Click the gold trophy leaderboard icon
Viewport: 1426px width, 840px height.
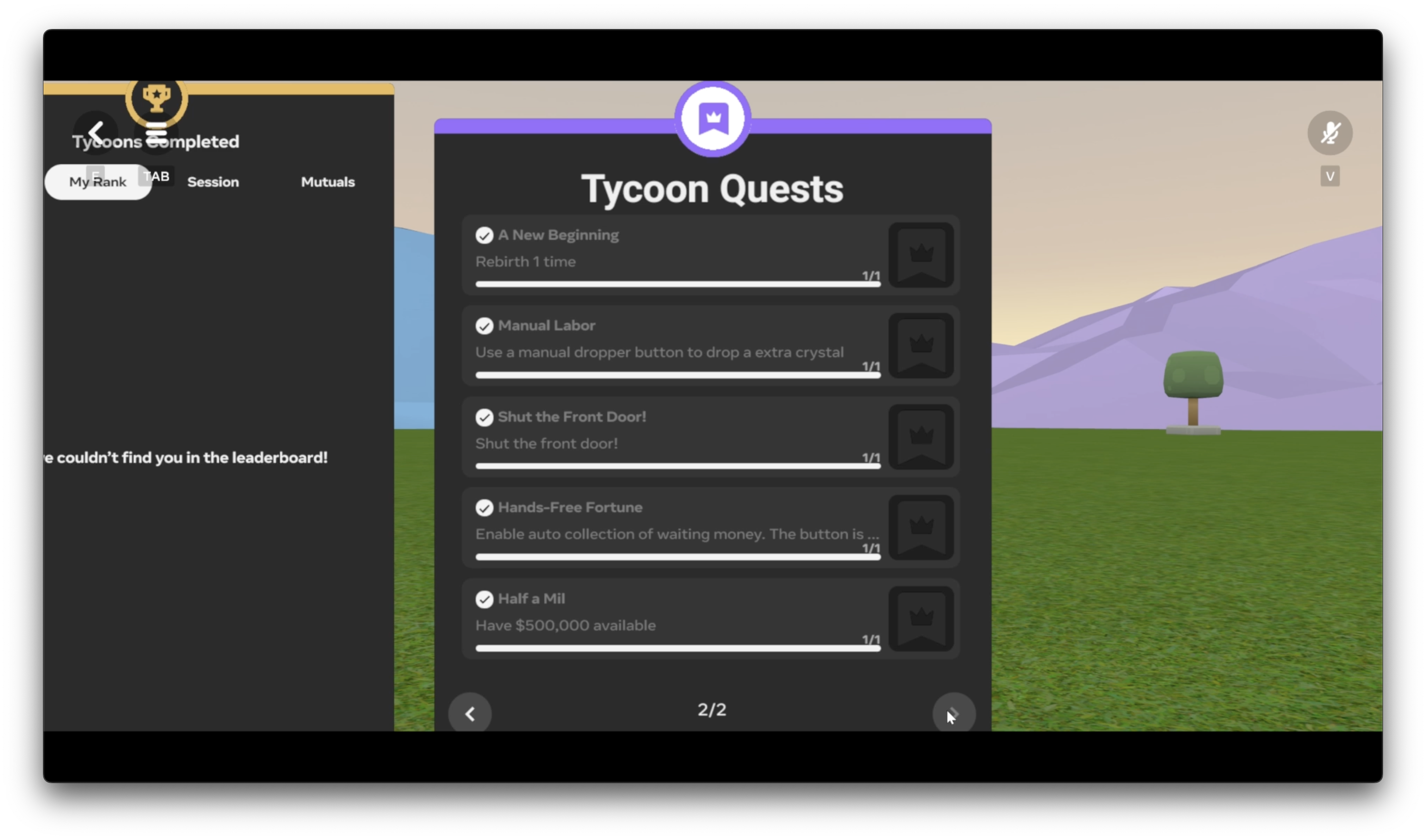pyautogui.click(x=156, y=98)
